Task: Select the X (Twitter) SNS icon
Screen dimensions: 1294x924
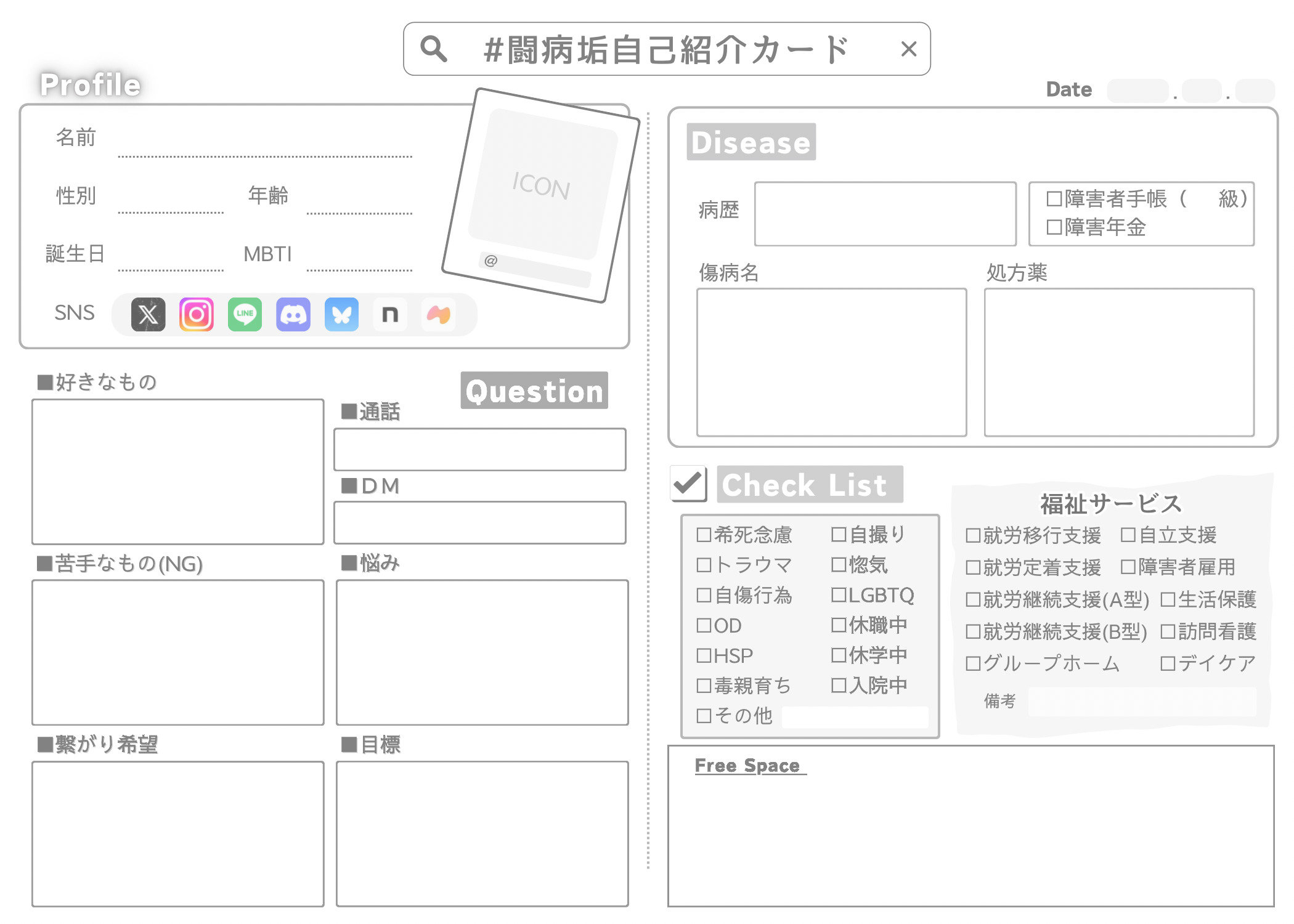Action: 147,314
